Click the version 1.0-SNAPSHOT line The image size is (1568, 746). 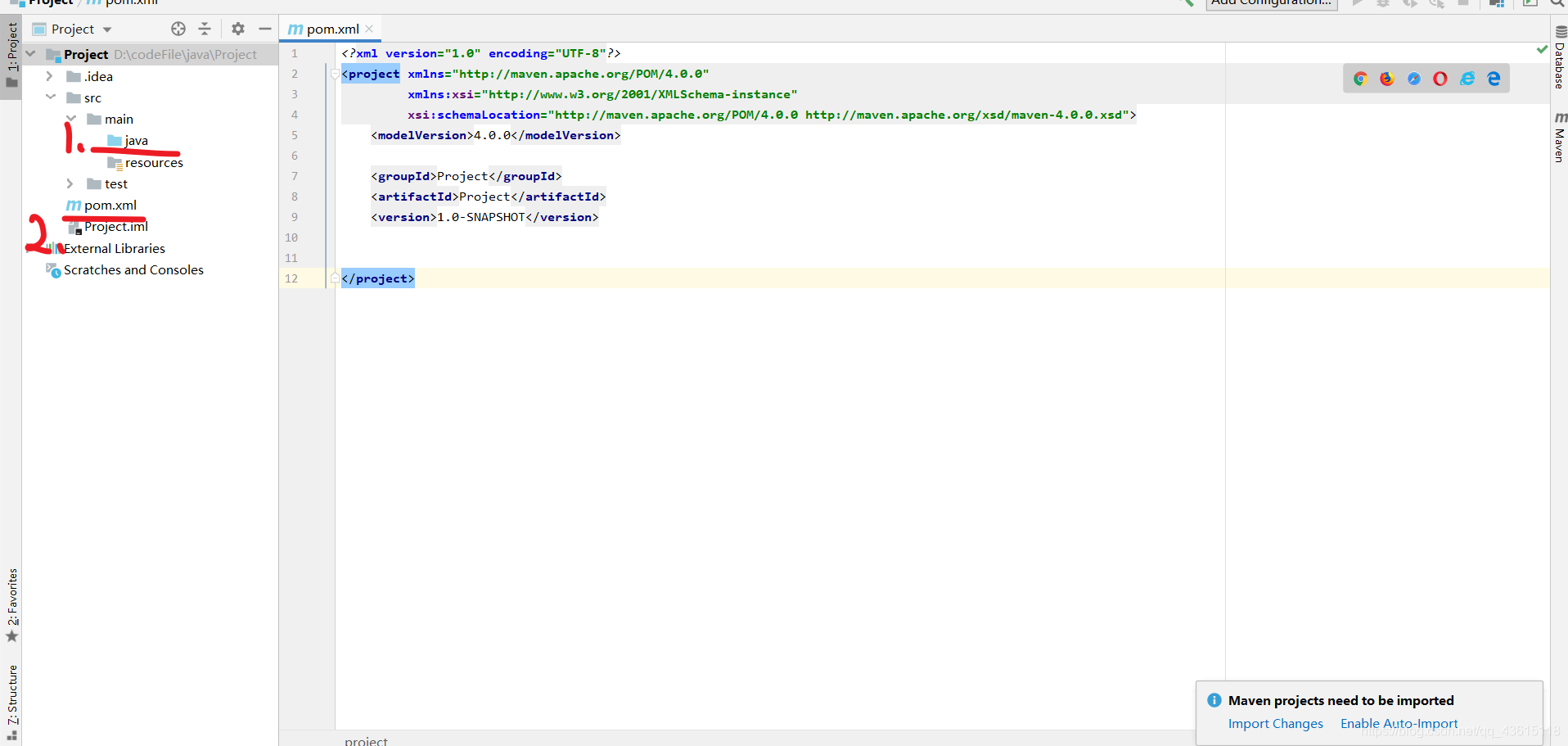pyautogui.click(x=485, y=217)
